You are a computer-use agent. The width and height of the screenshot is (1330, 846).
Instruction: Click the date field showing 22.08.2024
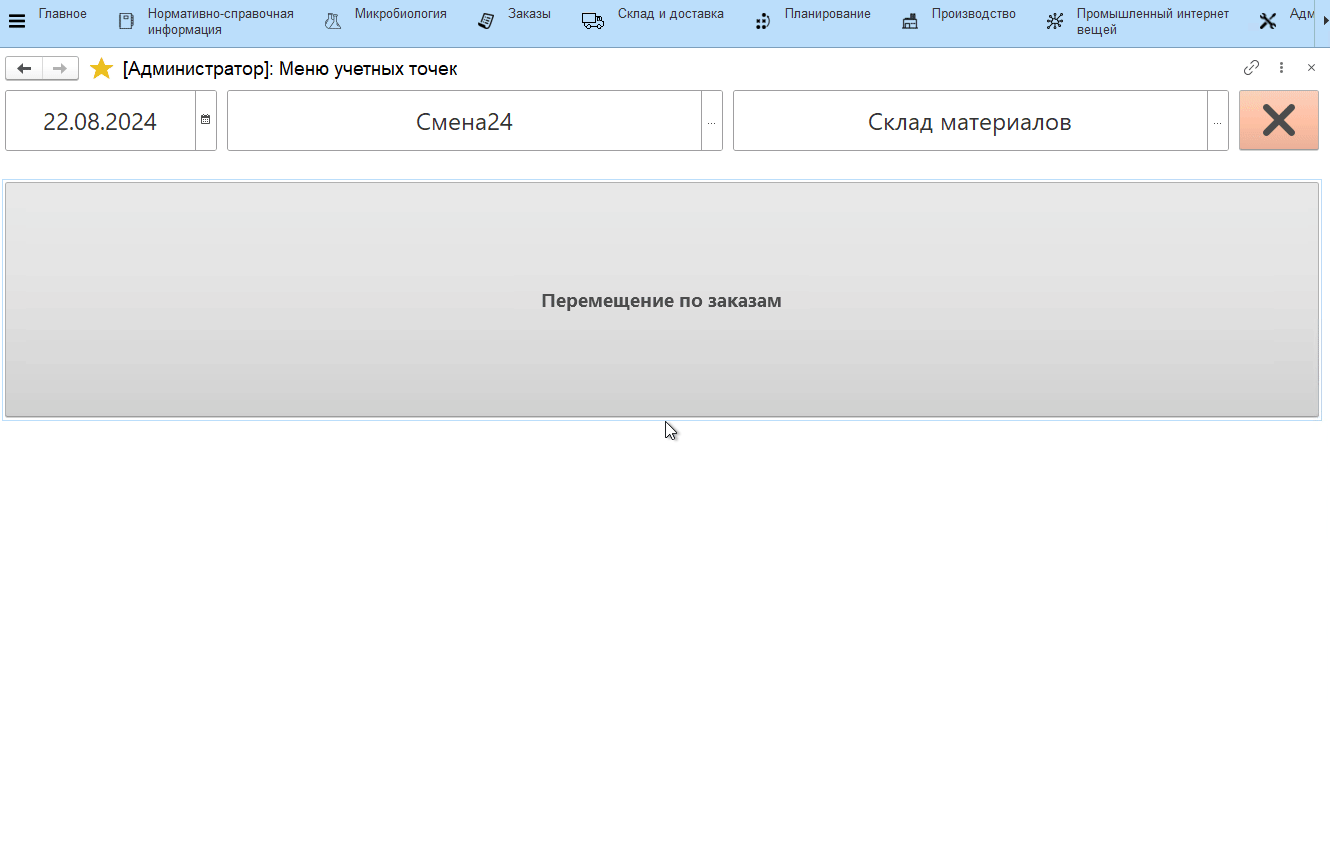tap(100, 122)
